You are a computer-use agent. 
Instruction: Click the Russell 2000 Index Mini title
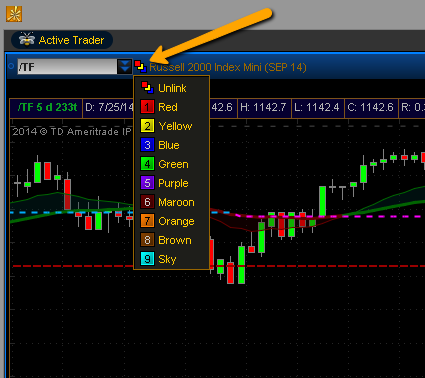tap(228, 67)
